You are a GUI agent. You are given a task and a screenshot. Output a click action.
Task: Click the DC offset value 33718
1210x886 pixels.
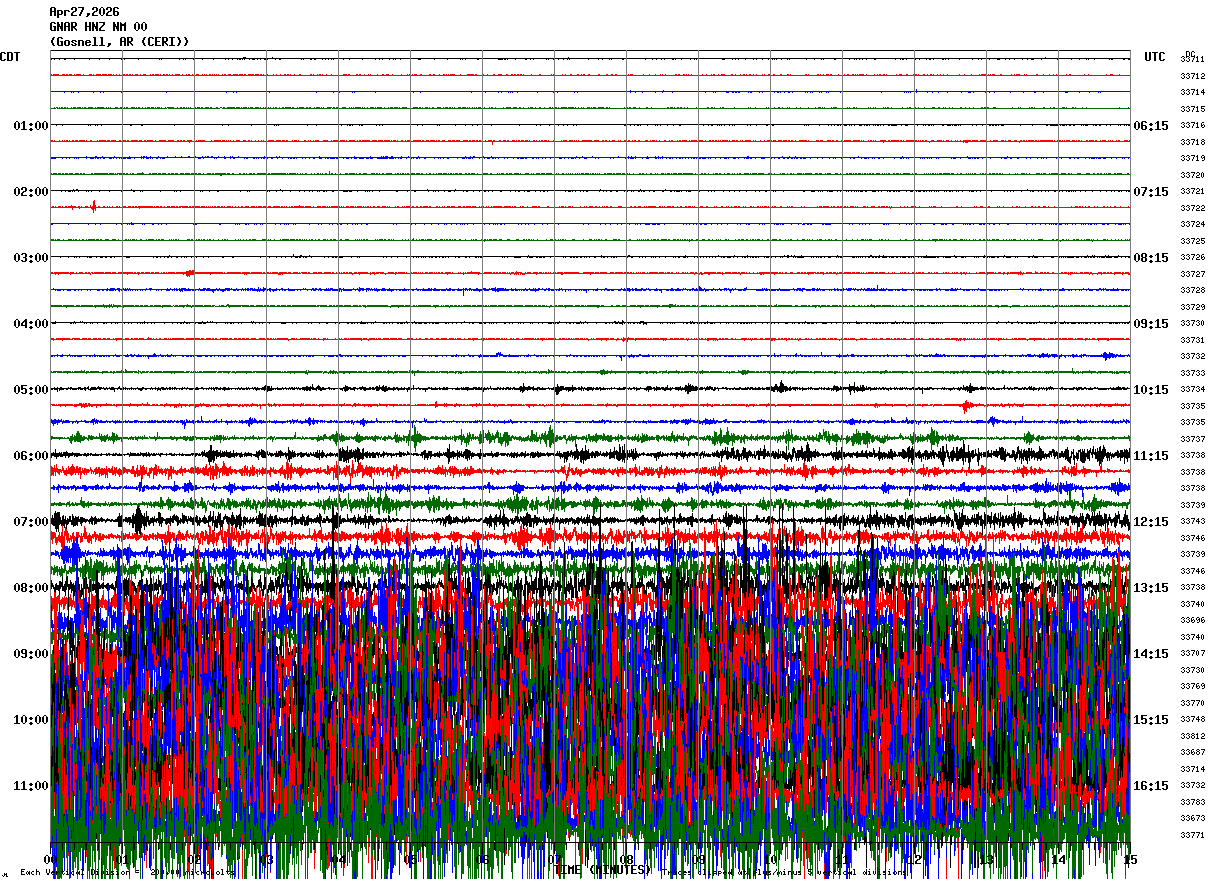[1192, 143]
